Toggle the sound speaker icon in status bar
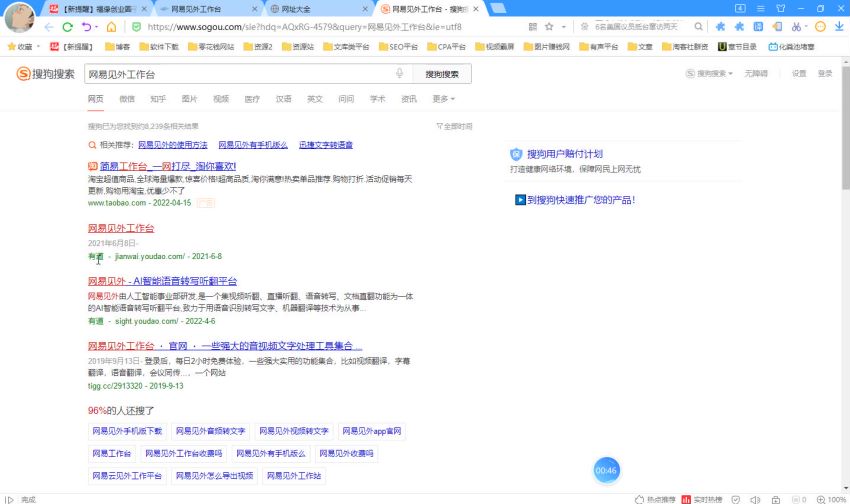Viewport: 850px width, 504px height. pyautogui.click(x=755, y=499)
